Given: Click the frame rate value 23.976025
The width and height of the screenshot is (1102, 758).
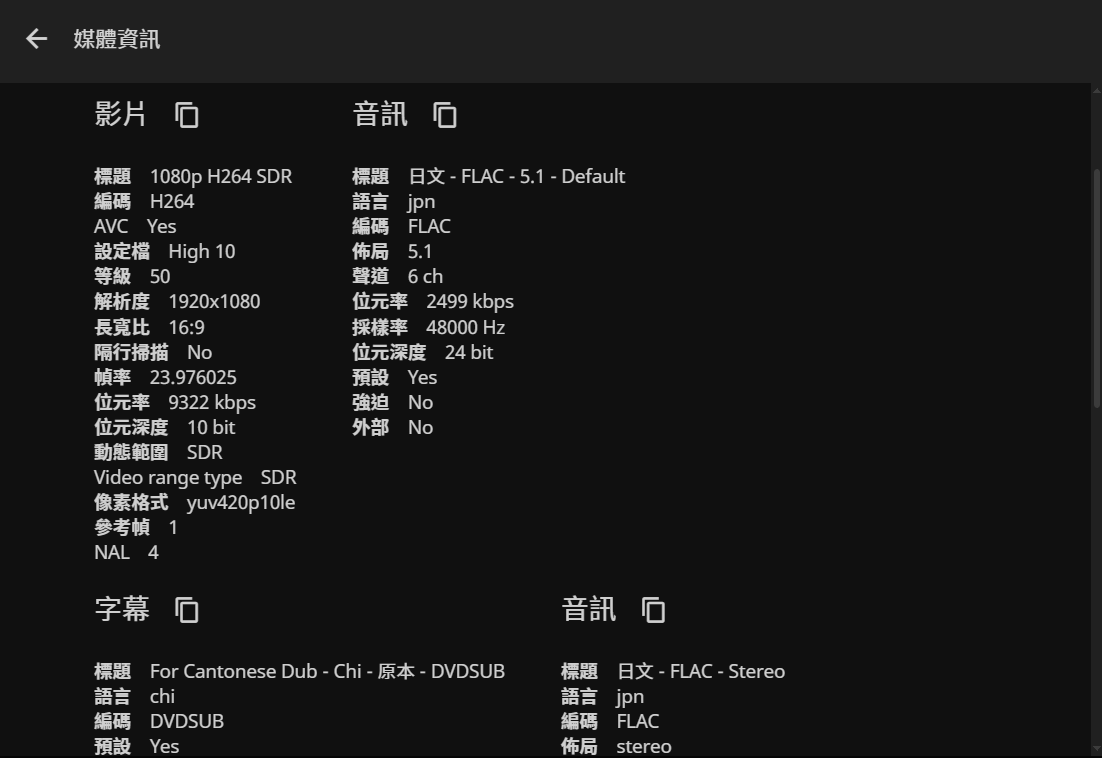Looking at the screenshot, I should click(x=193, y=377).
